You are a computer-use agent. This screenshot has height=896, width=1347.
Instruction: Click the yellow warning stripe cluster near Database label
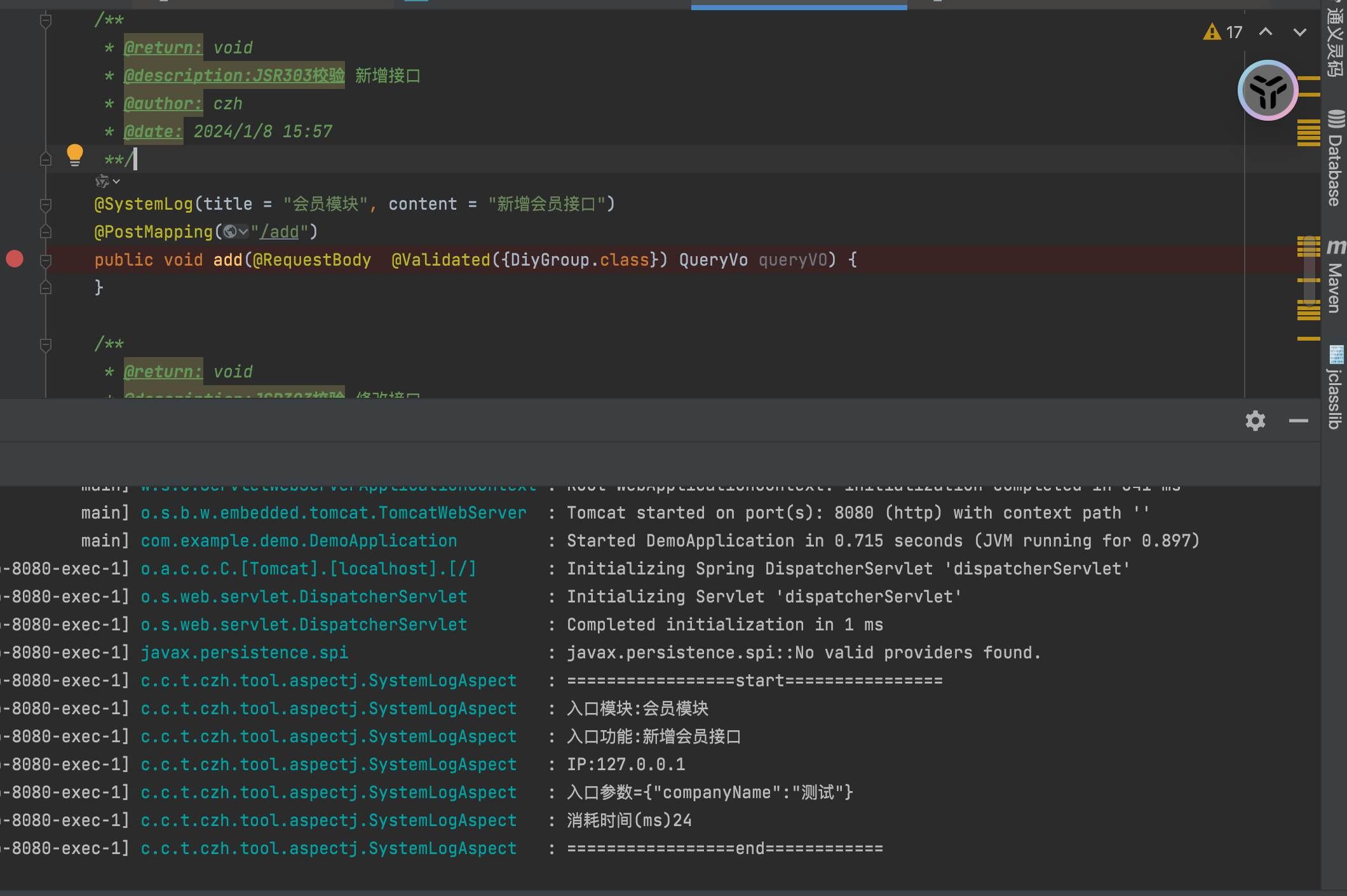[x=1308, y=132]
